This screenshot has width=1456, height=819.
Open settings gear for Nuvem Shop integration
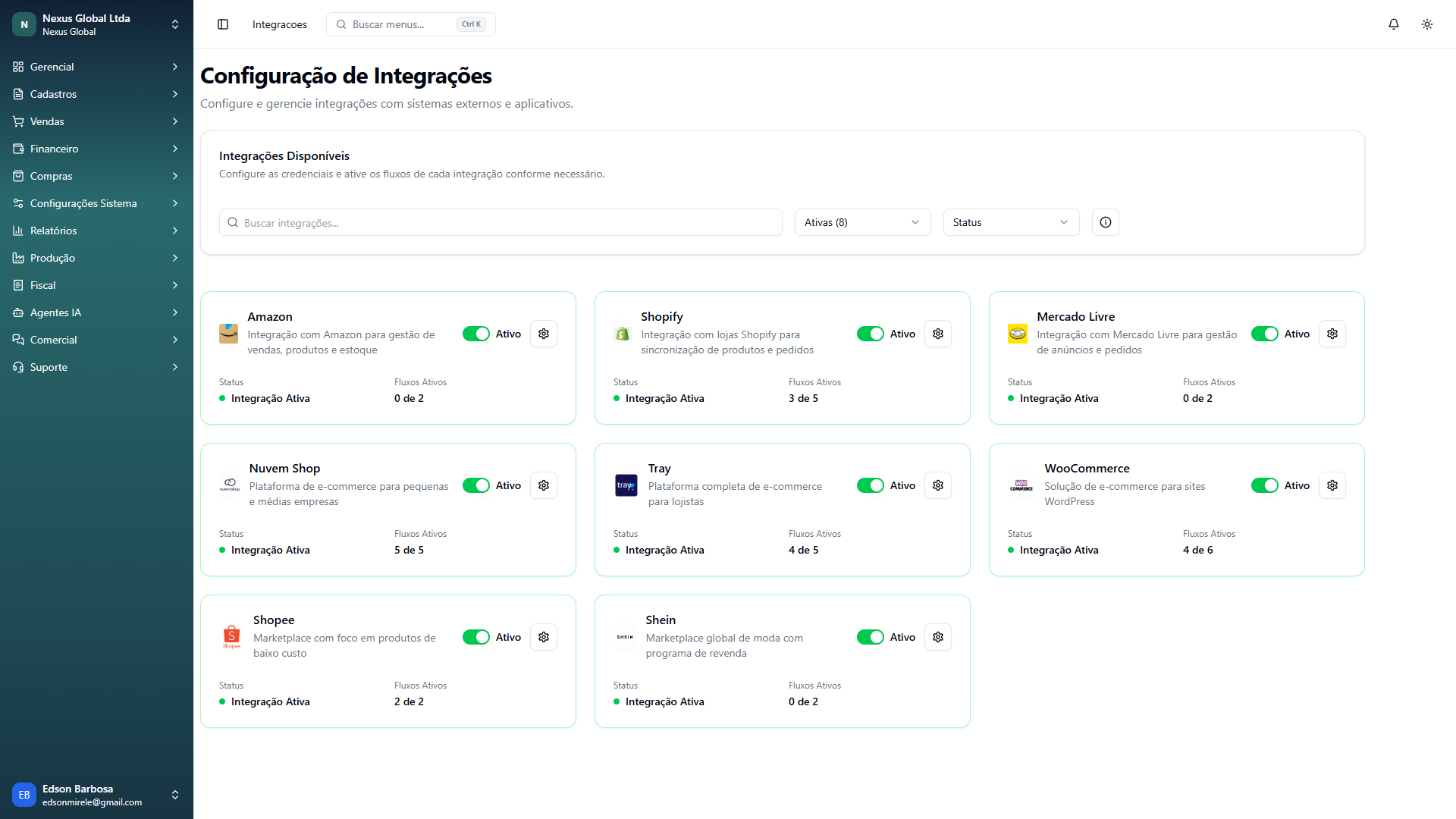coord(544,485)
